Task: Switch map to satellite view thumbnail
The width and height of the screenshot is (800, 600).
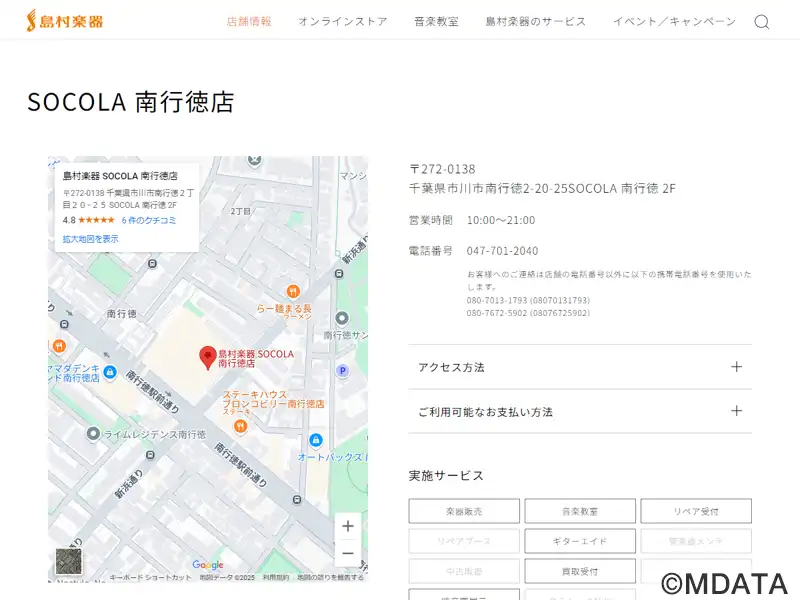Action: coord(68,561)
